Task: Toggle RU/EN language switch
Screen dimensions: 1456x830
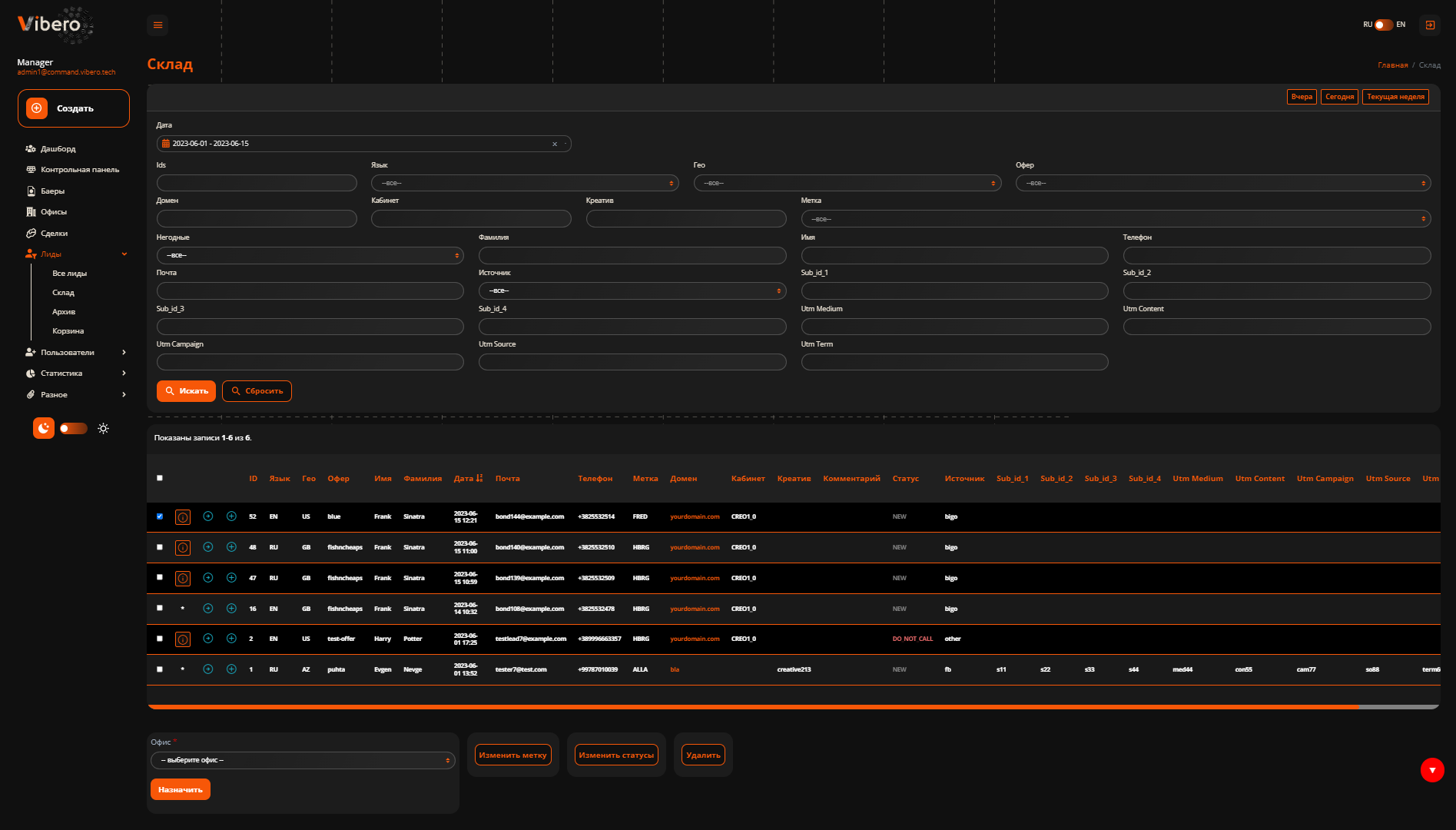Action: point(1384,25)
